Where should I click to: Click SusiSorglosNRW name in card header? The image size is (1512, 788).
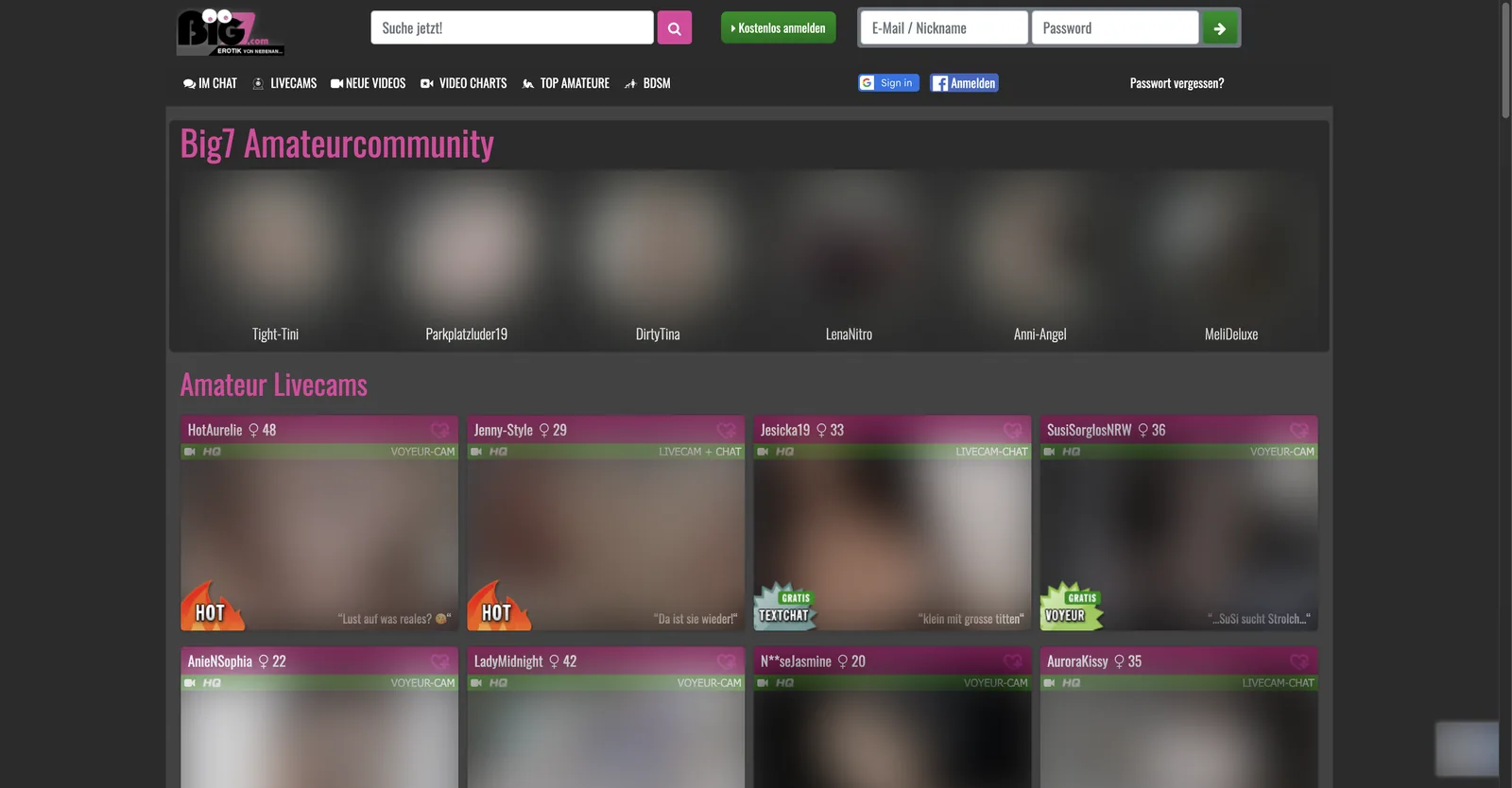(1089, 430)
